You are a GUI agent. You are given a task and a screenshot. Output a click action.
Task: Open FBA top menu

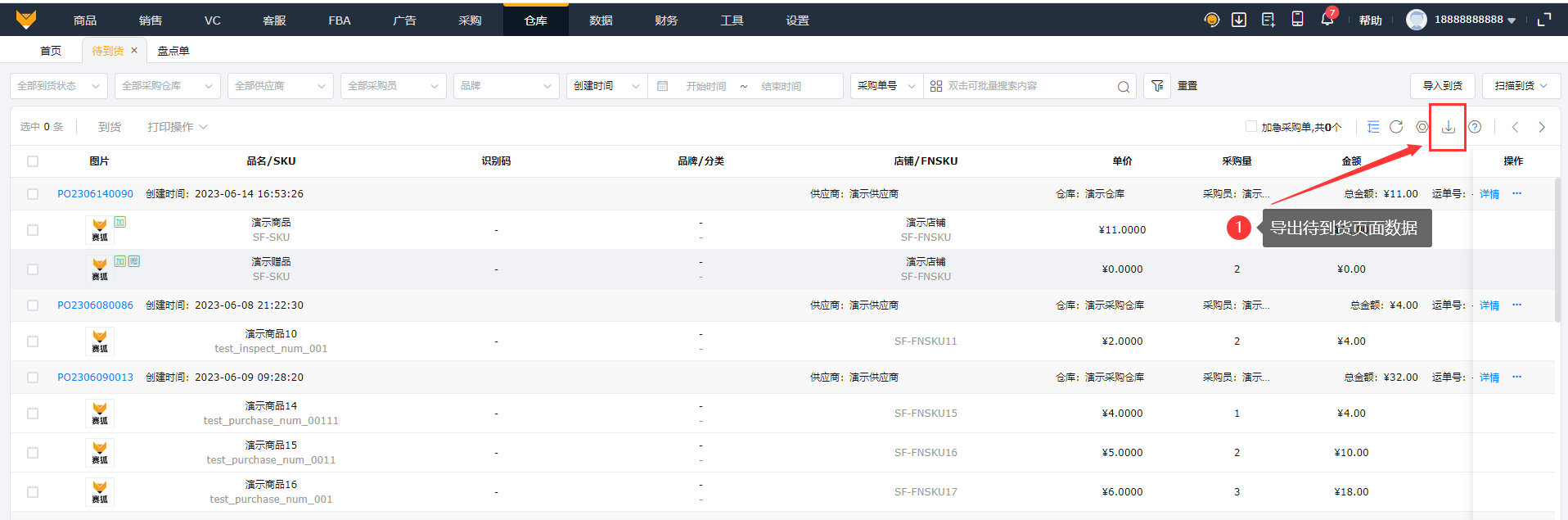tap(340, 20)
